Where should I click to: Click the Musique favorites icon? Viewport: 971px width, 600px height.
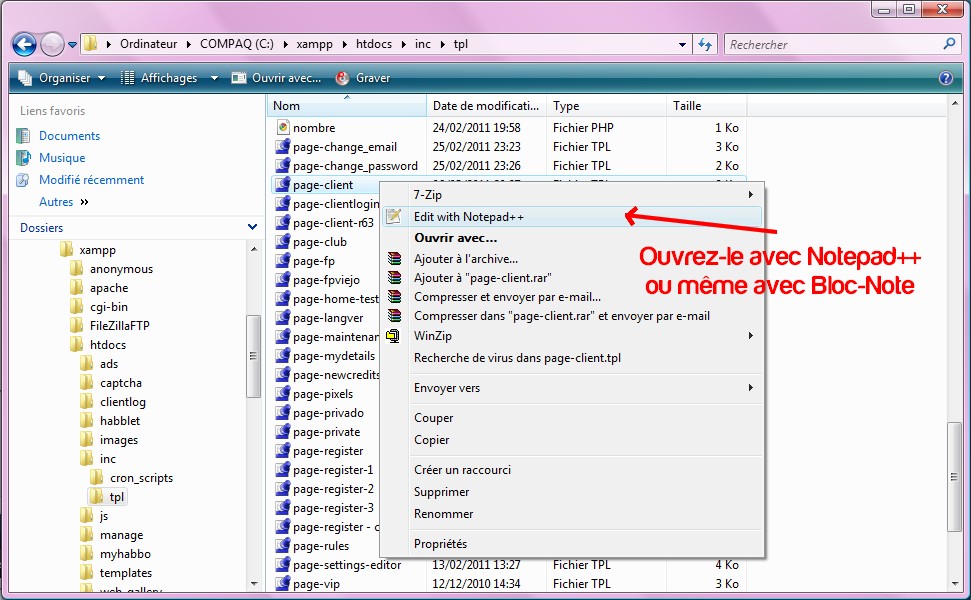coord(23,158)
